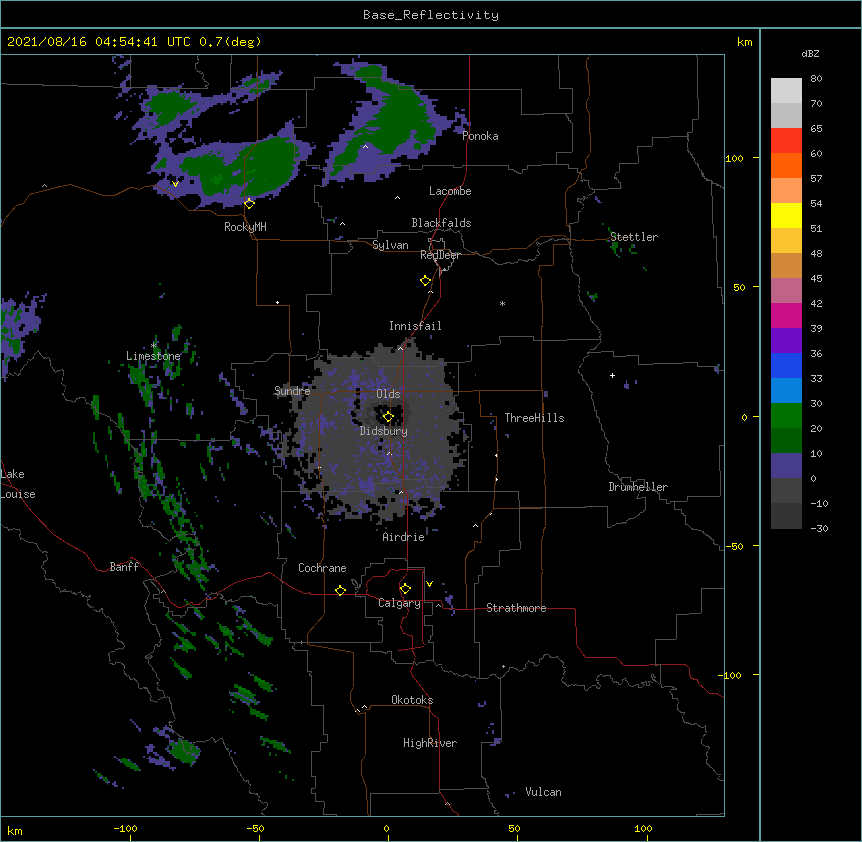Click the dBZ legend heading

810,54
